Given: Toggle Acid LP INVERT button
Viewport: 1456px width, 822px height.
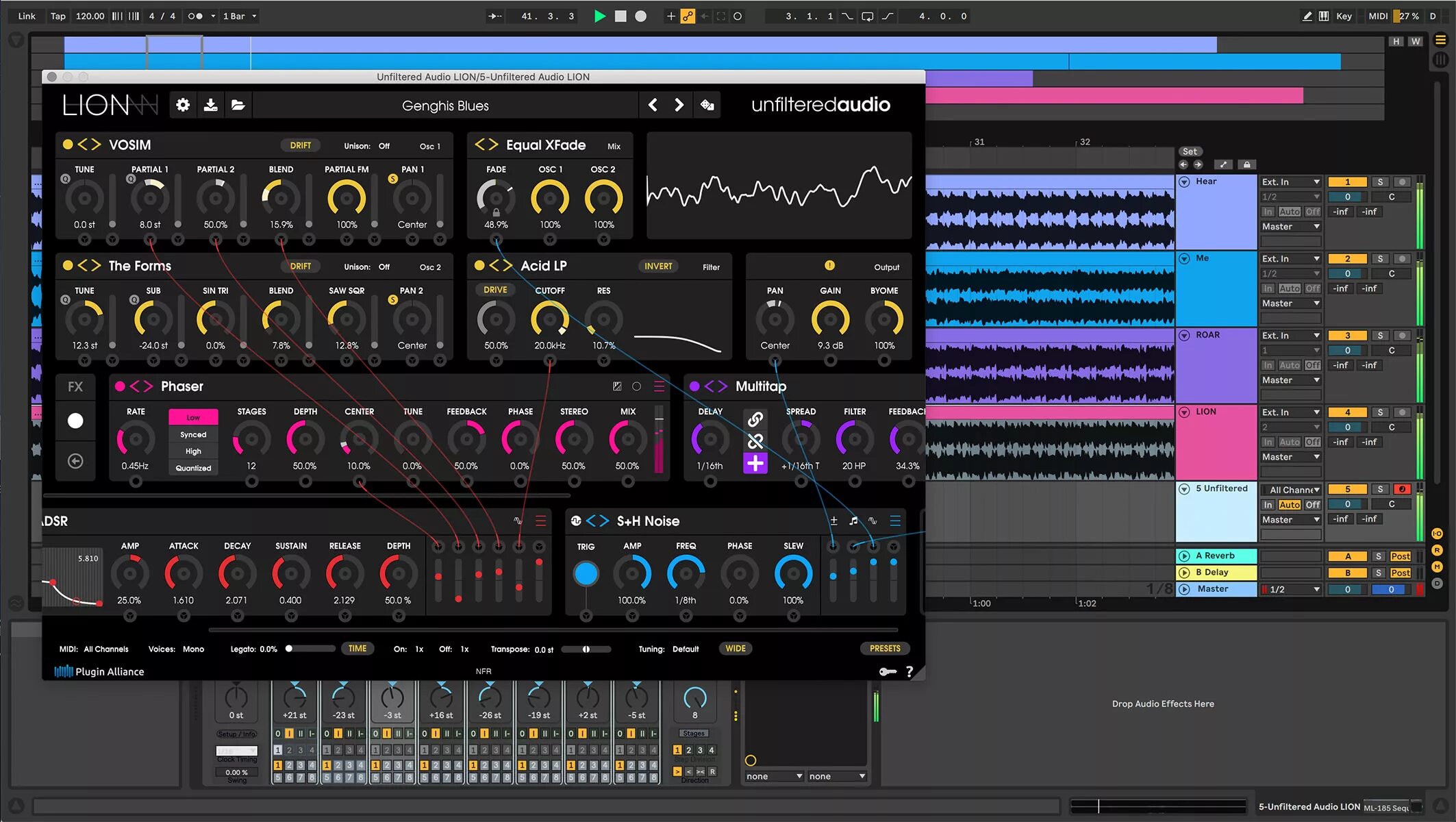Looking at the screenshot, I should pyautogui.click(x=658, y=266).
